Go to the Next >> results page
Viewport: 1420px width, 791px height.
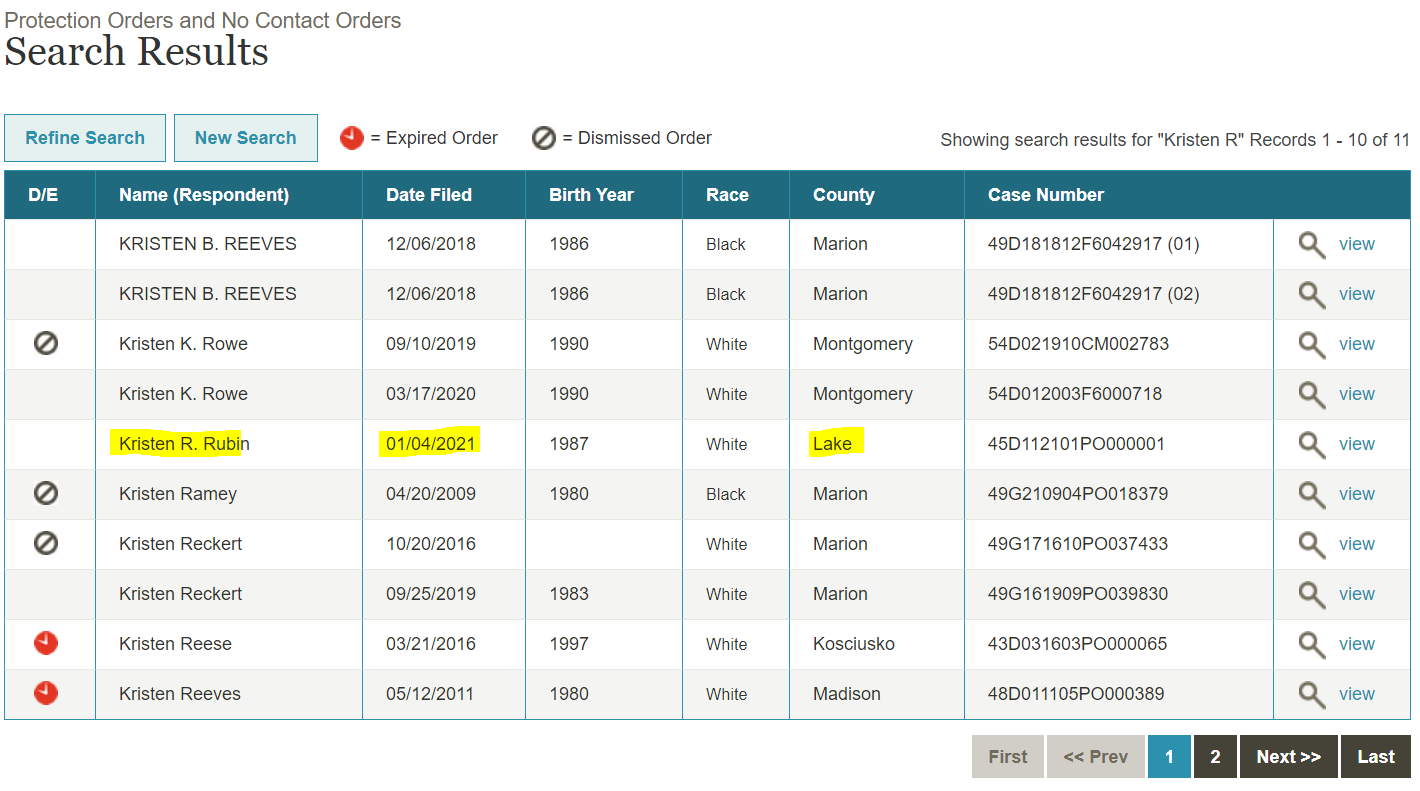(x=1289, y=757)
